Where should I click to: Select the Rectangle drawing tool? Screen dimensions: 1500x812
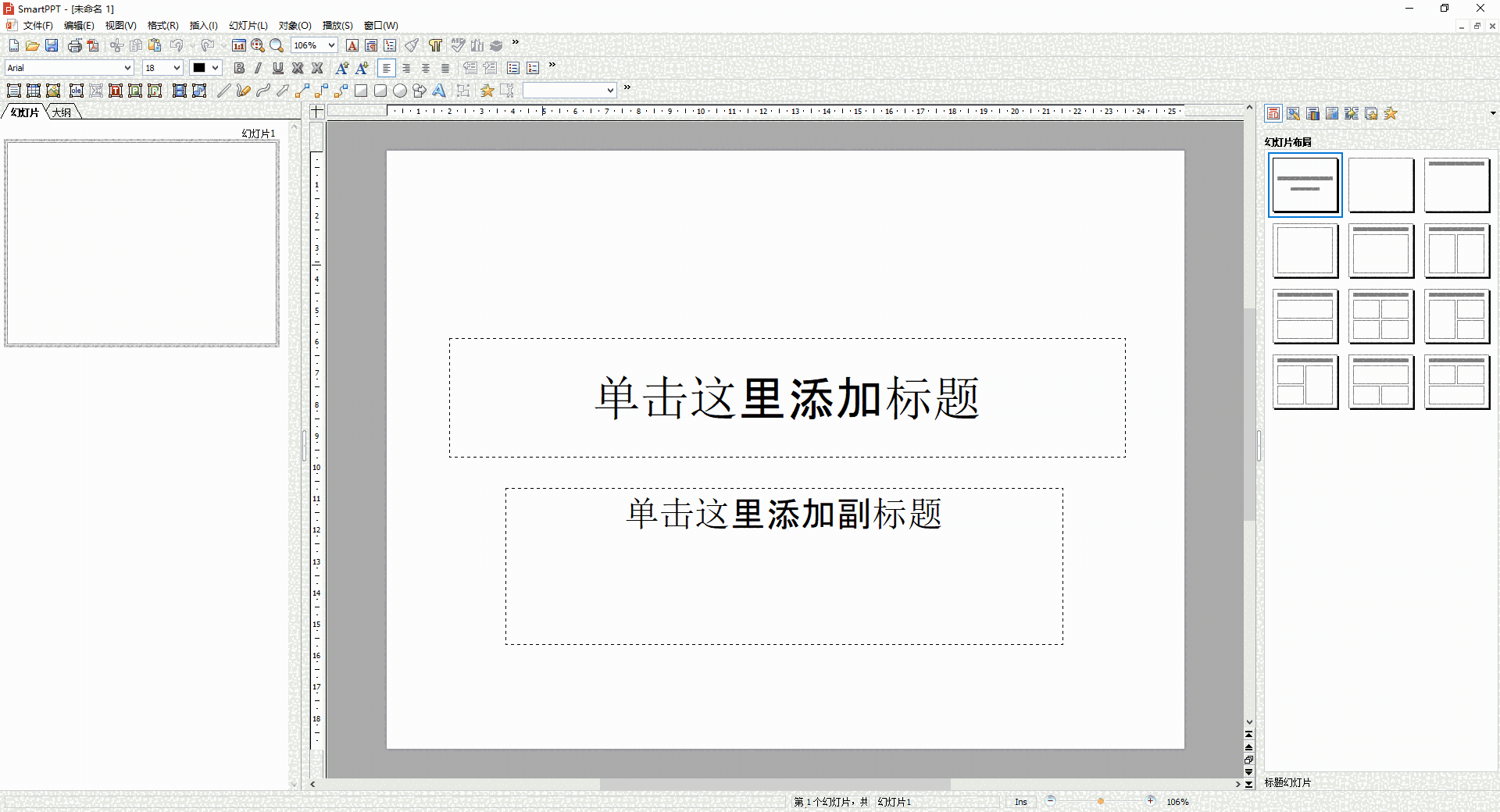coord(361,91)
